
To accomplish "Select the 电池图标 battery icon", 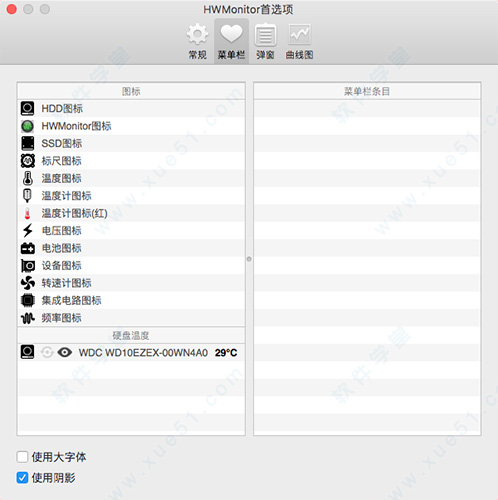I will click(x=27, y=248).
